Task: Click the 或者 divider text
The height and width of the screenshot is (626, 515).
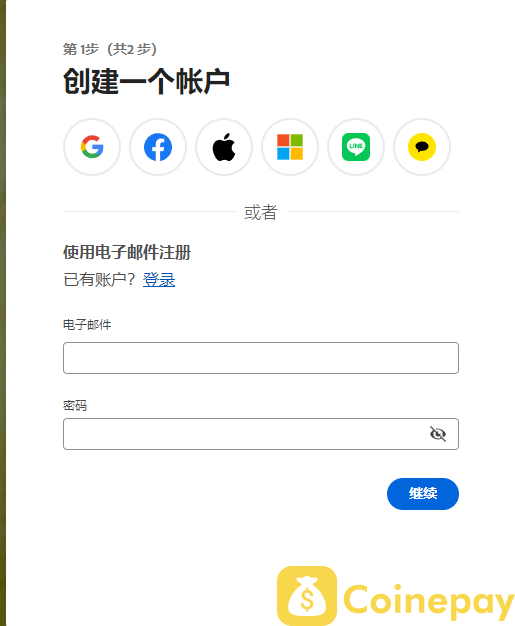Action: click(261, 212)
